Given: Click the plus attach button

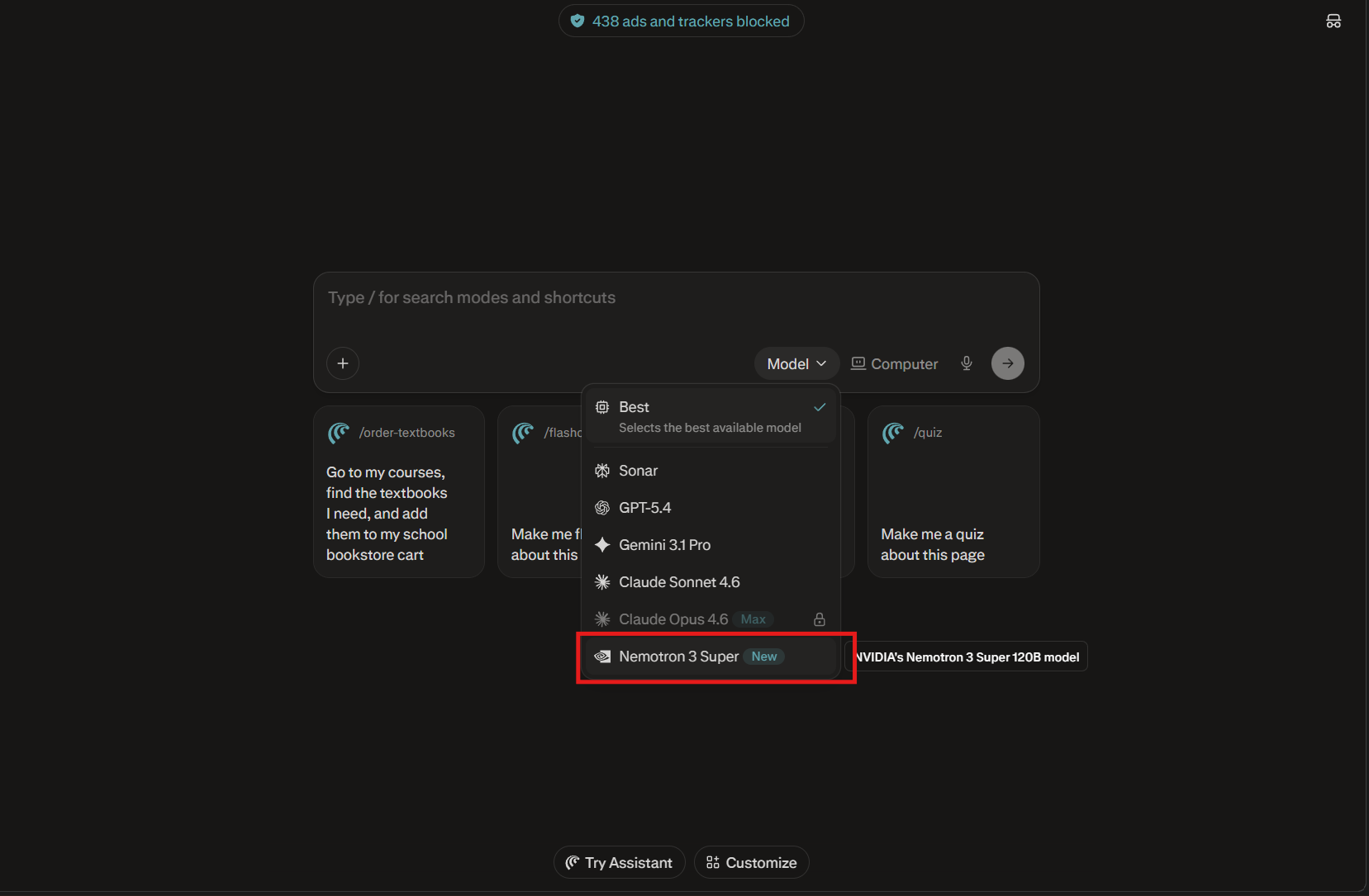Looking at the screenshot, I should point(343,363).
